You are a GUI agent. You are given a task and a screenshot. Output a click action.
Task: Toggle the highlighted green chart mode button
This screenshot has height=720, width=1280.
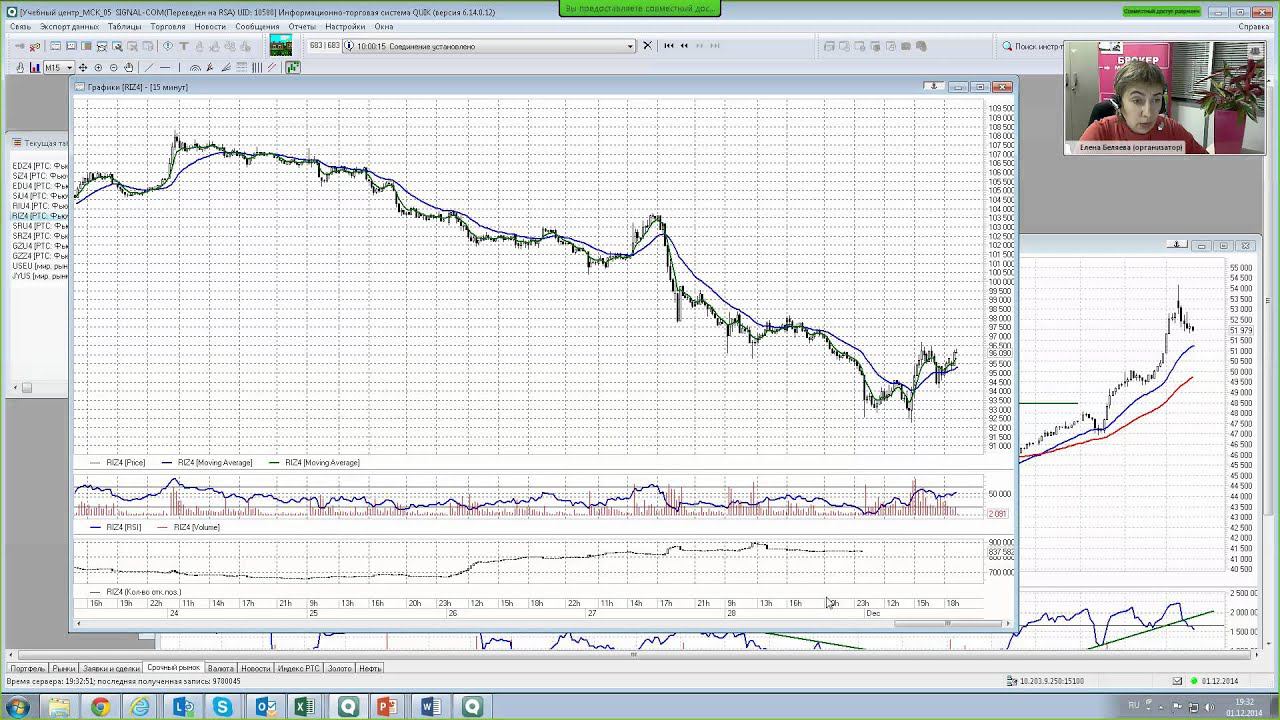click(292, 67)
